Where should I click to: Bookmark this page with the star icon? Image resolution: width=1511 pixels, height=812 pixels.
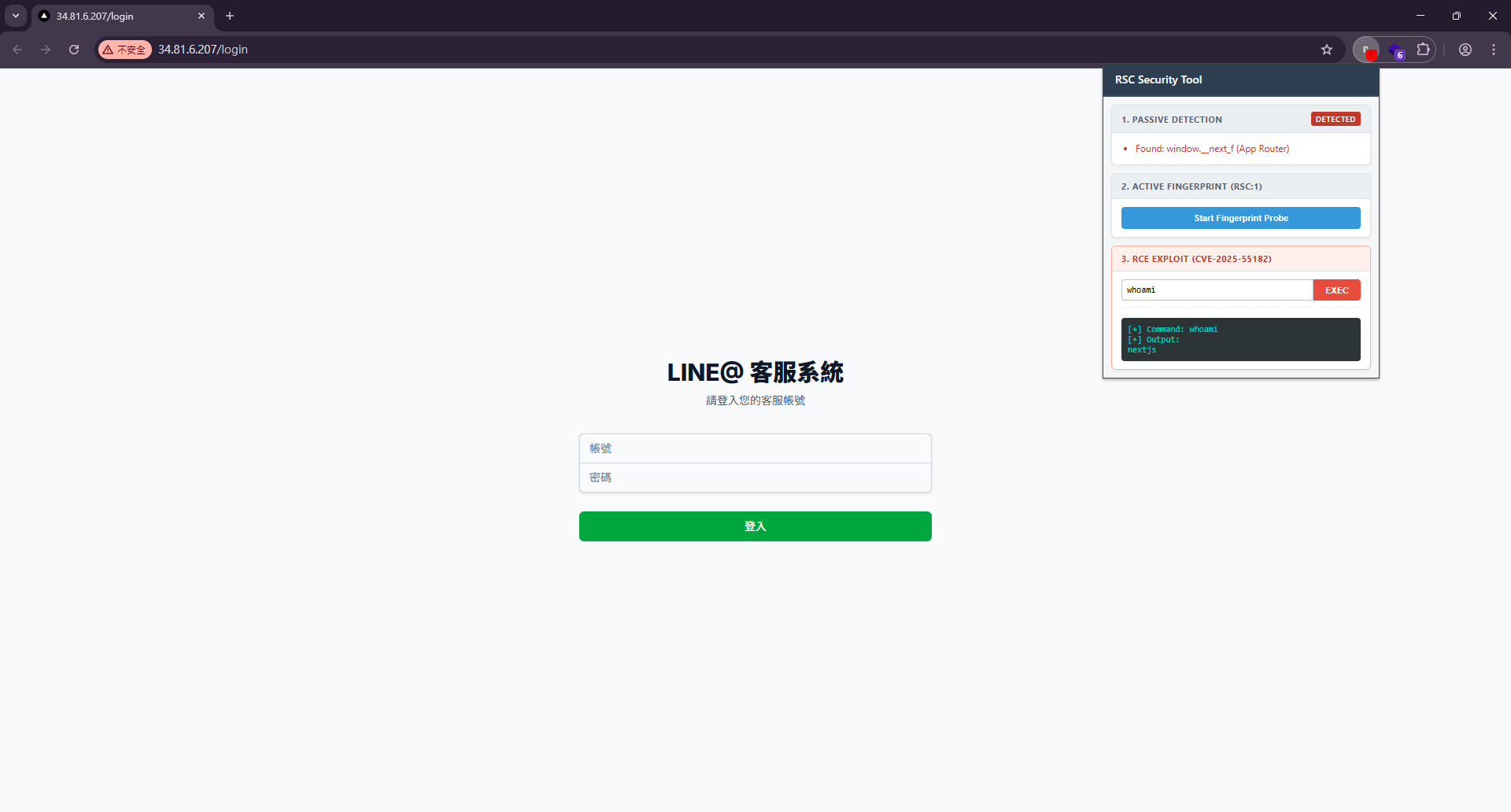click(1327, 50)
